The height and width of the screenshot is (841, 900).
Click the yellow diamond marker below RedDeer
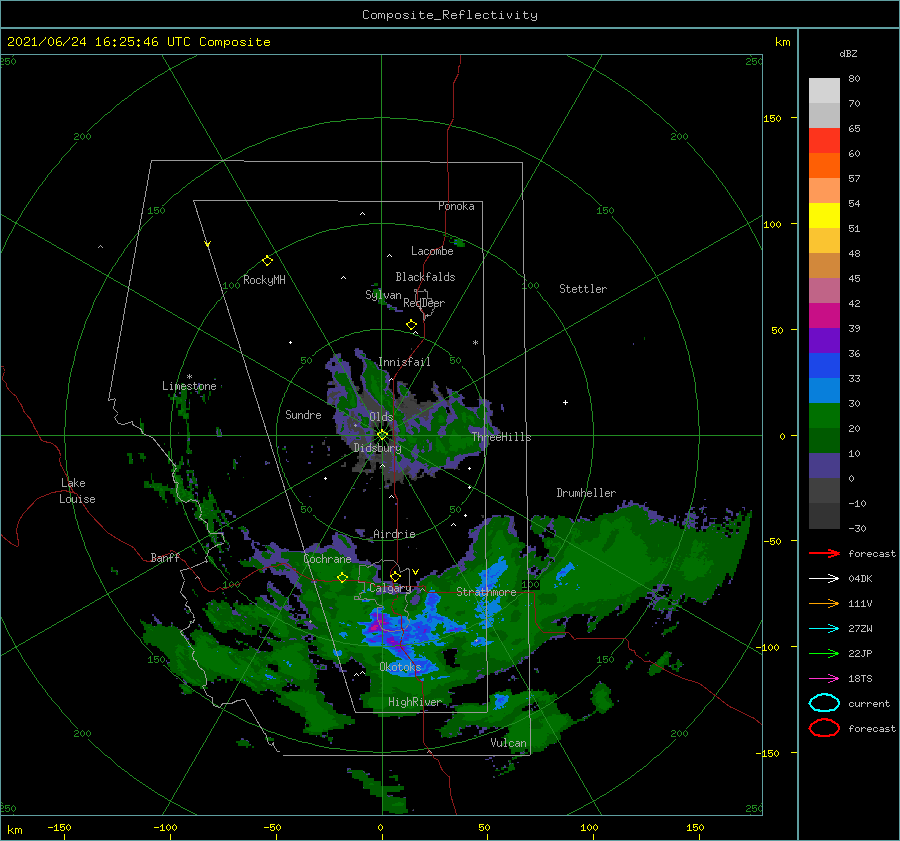point(412,325)
